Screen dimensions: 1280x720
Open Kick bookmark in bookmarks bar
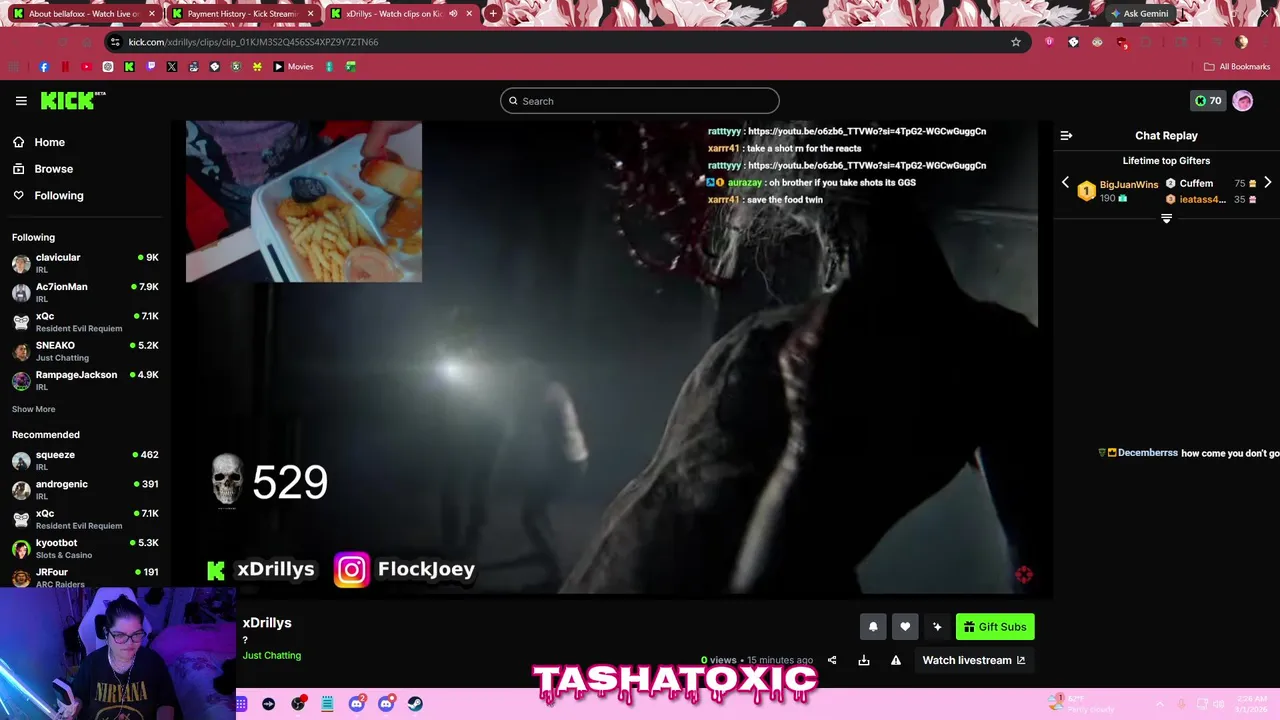[129, 67]
